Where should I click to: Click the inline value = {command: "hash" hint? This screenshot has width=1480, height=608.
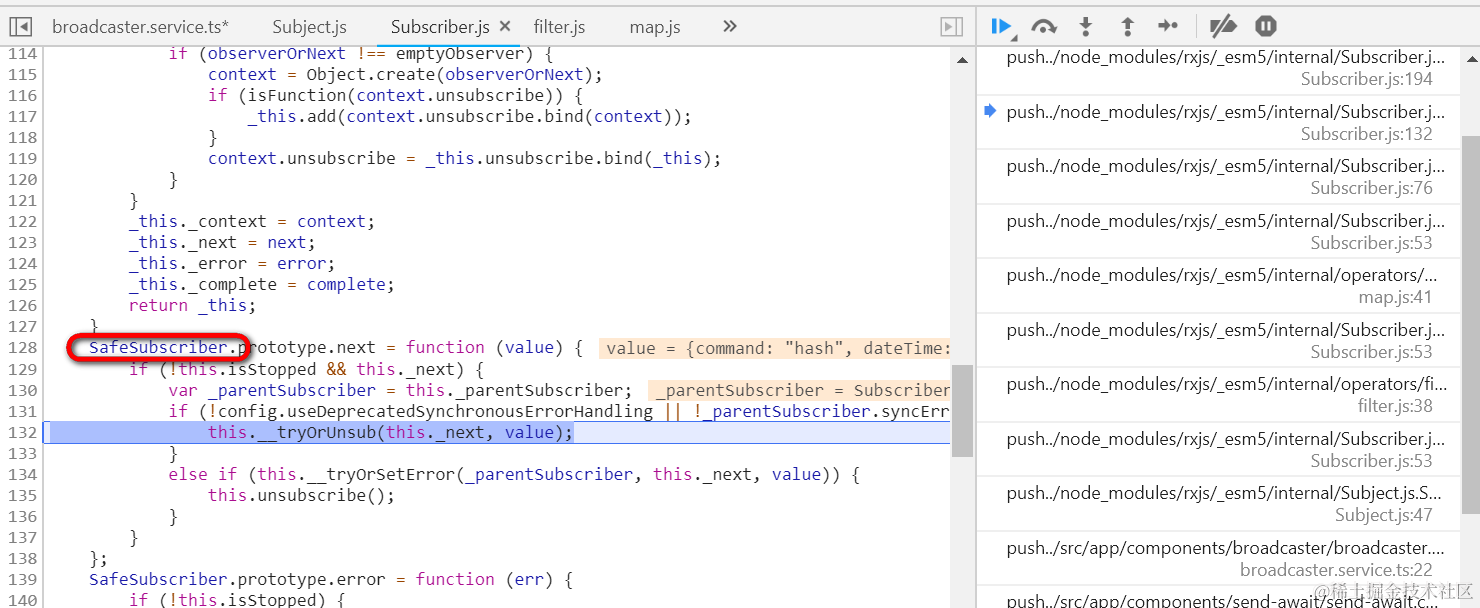pos(775,348)
